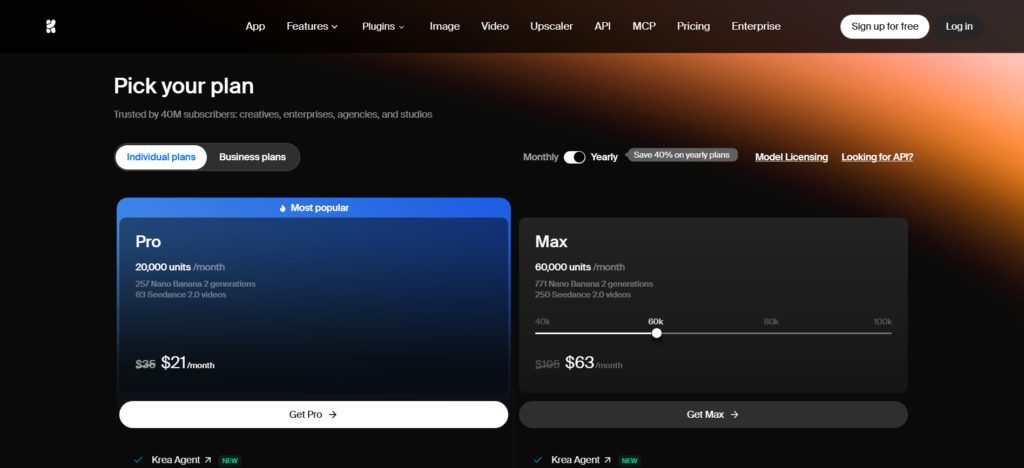Screen dimensions: 1024x468
Task: Open the Looking for API? link
Action: click(x=877, y=157)
